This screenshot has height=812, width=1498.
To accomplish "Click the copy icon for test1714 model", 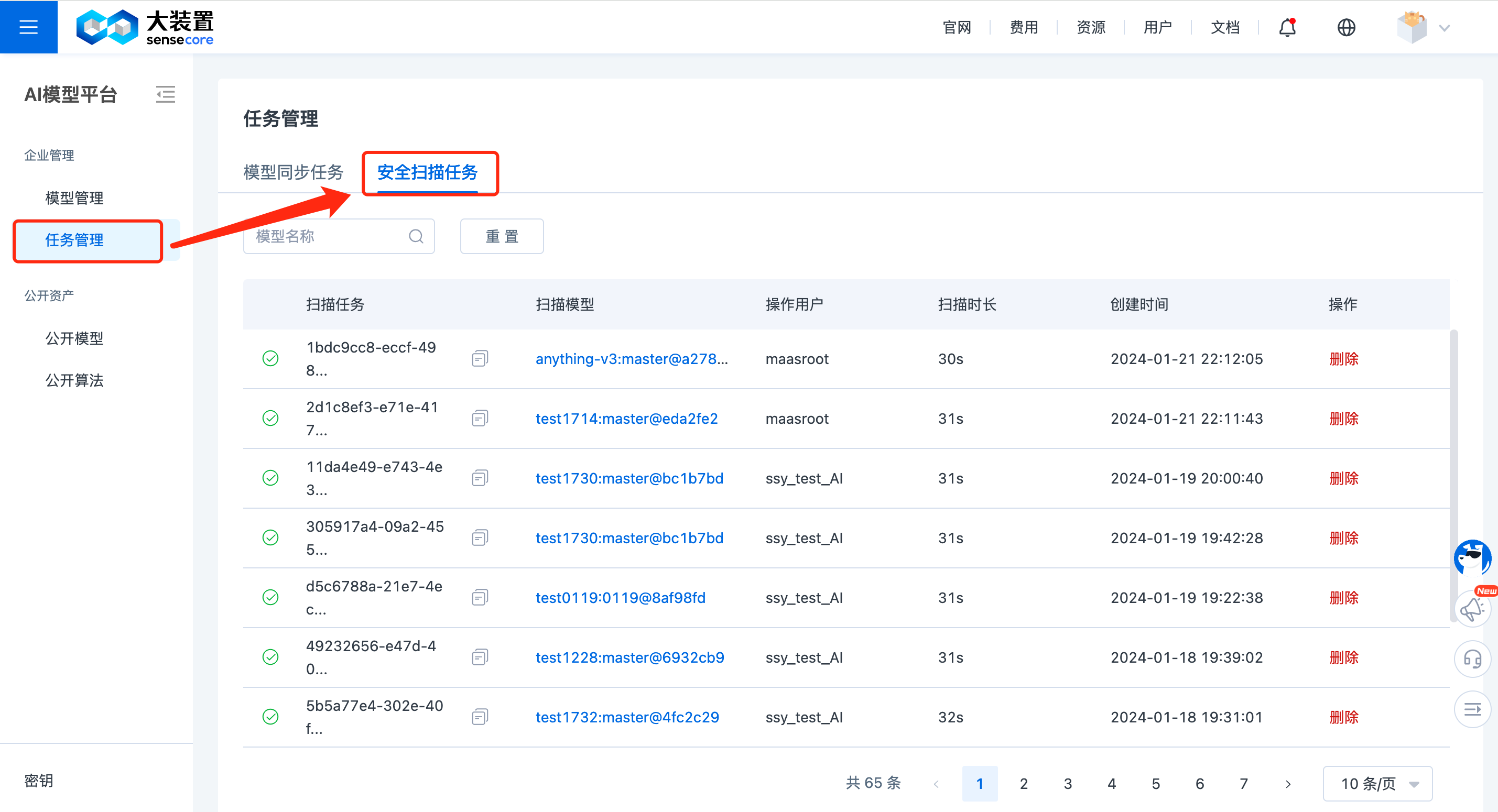I will coord(479,418).
